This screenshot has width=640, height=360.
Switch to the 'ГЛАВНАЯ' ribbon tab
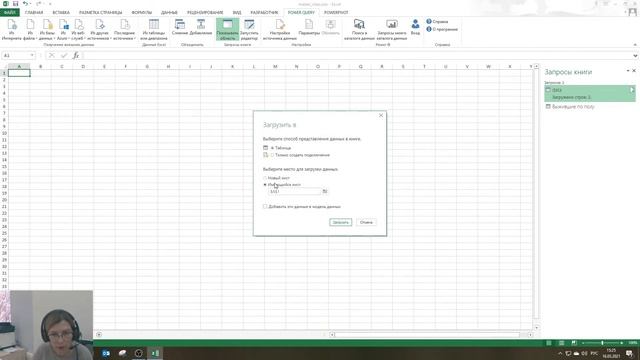click(34, 13)
